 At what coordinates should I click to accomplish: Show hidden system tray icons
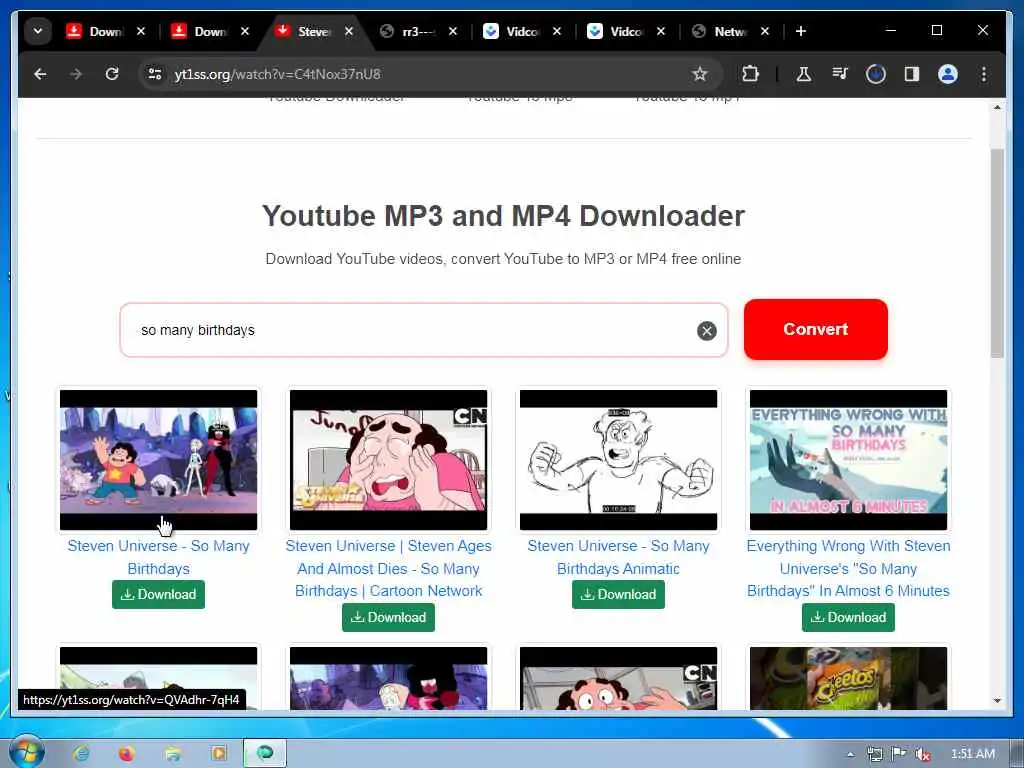click(850, 754)
